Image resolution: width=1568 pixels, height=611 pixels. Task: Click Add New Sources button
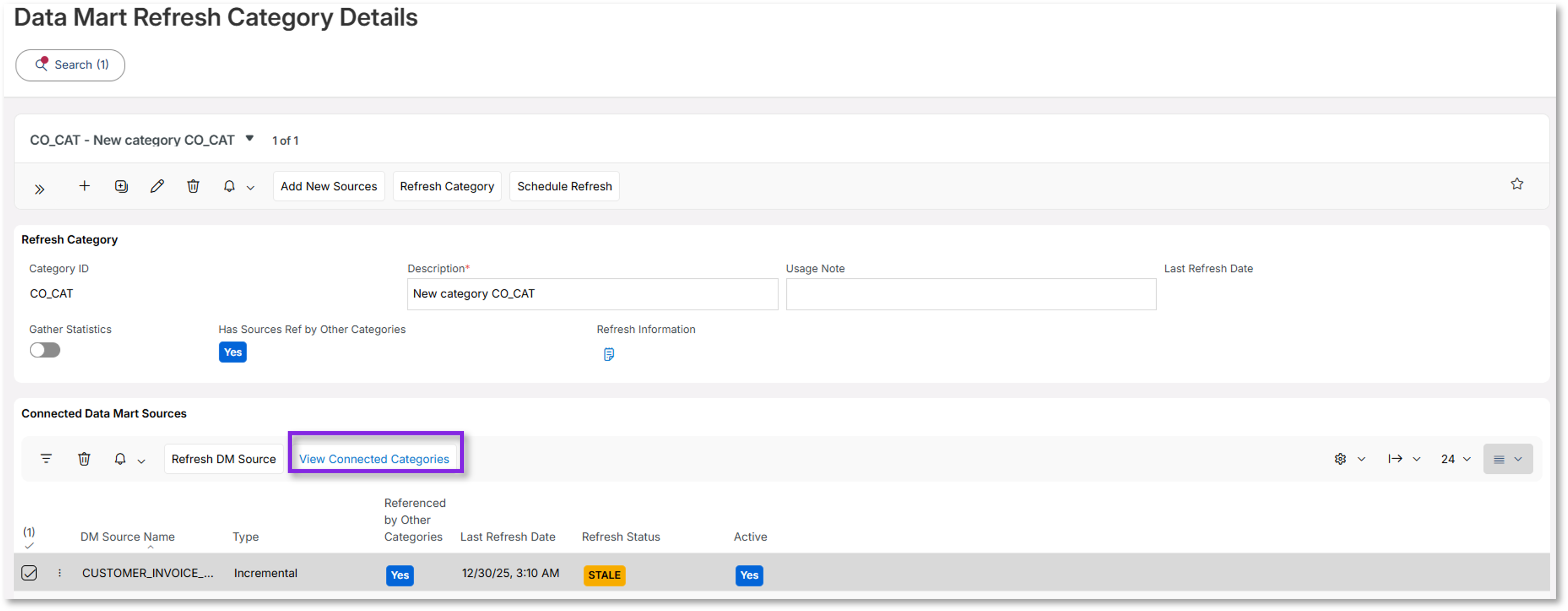pyautogui.click(x=329, y=186)
